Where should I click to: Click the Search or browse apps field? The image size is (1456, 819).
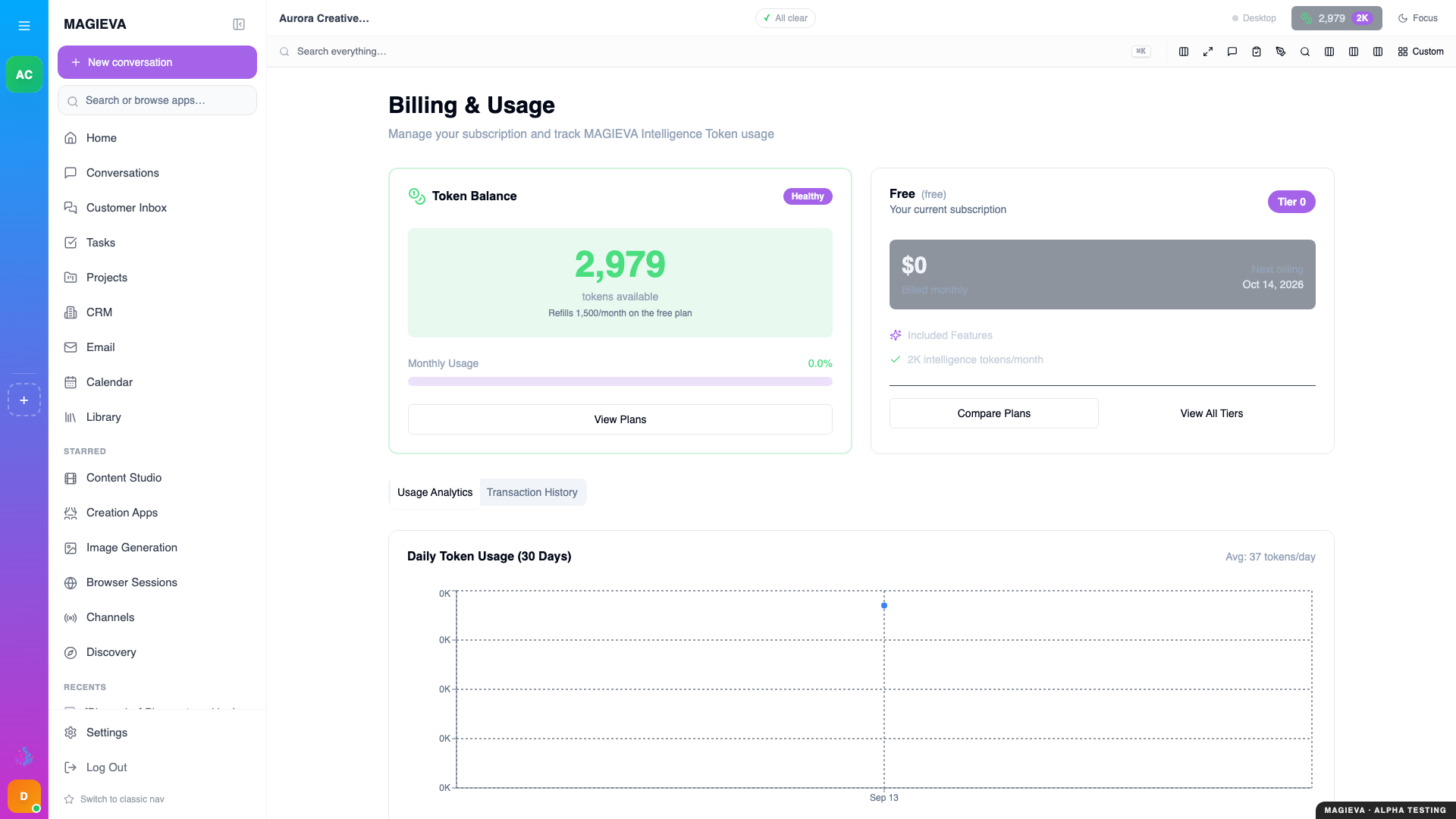click(x=158, y=100)
